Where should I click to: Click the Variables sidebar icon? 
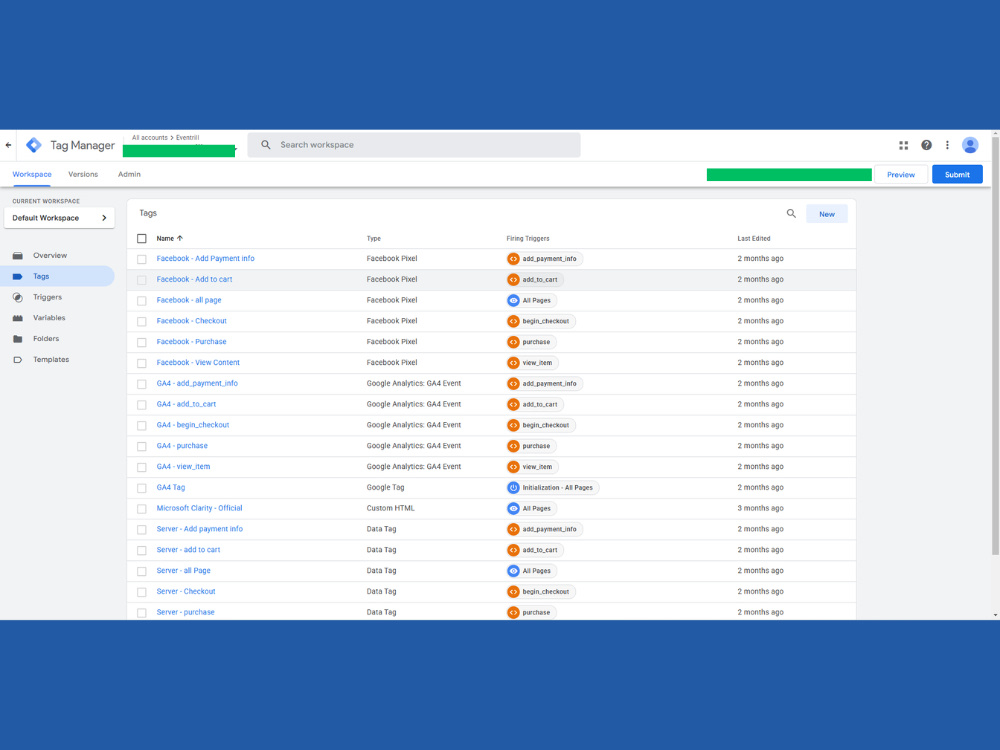click(x=18, y=318)
